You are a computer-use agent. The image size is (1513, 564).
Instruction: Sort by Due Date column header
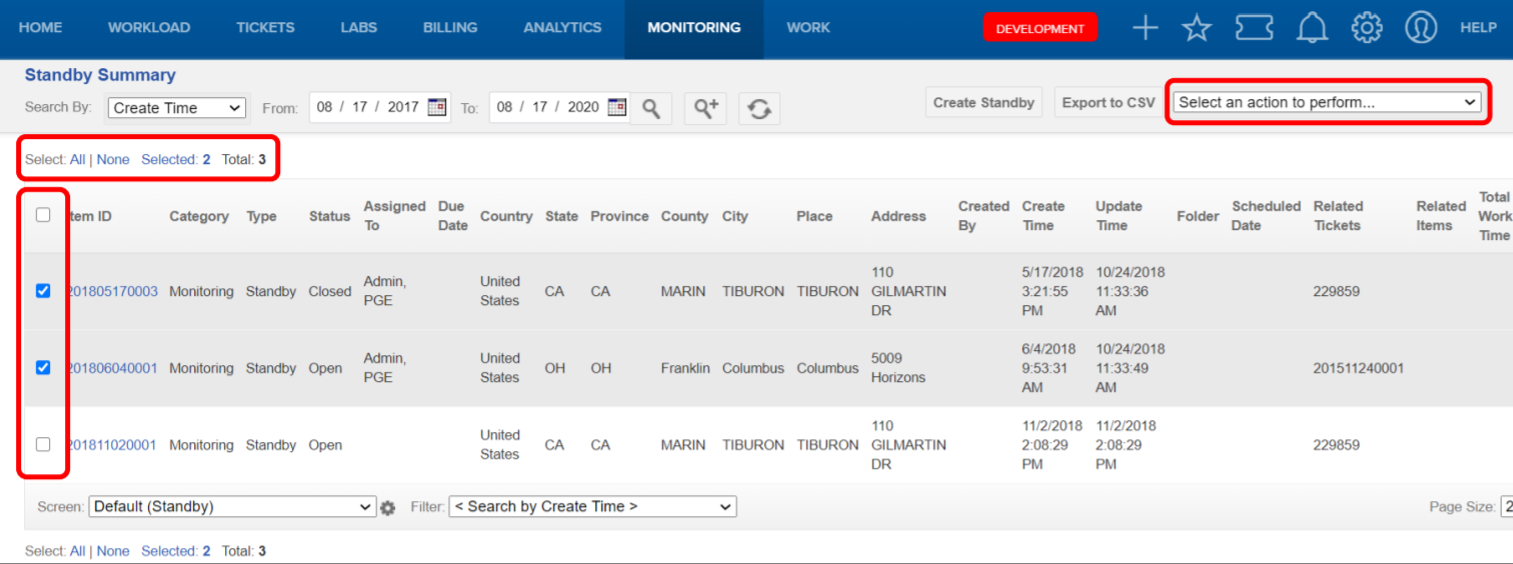(453, 216)
